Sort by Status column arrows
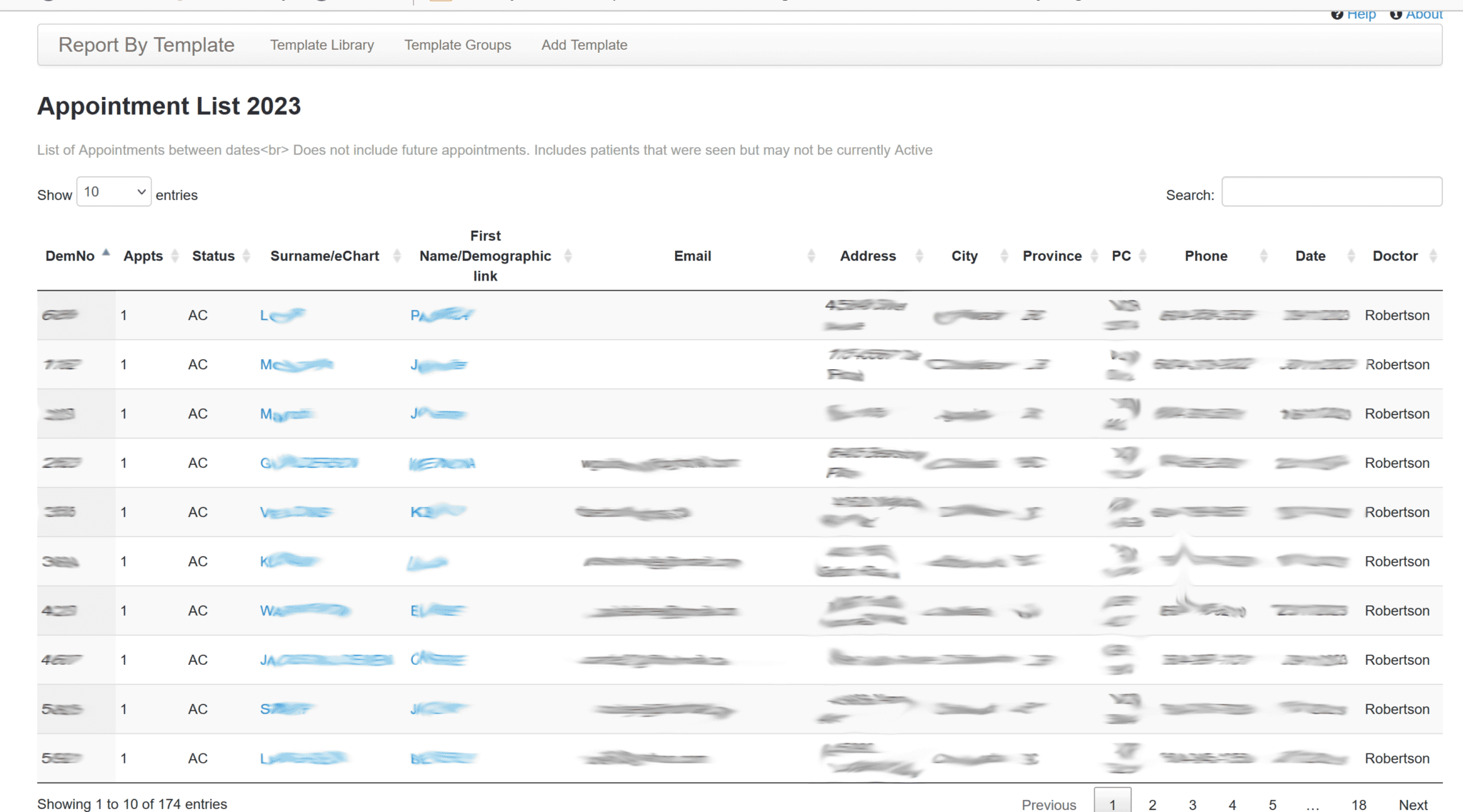This screenshot has width=1463, height=812. [246, 256]
